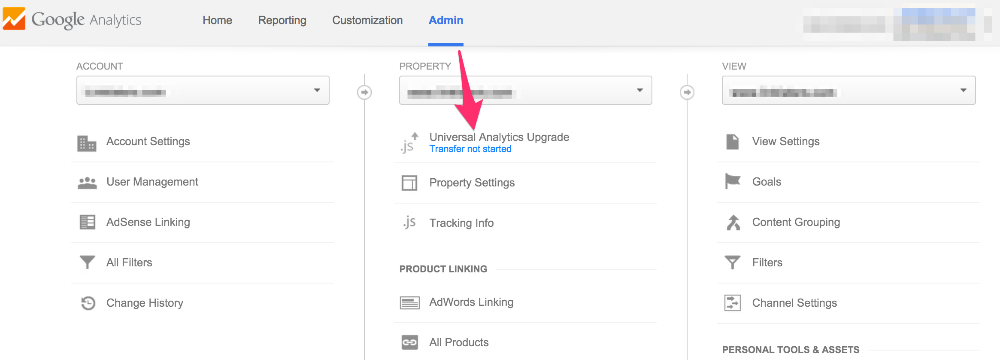The height and width of the screenshot is (360, 1000).
Task: Open Property Settings
Action: pyautogui.click(x=472, y=183)
